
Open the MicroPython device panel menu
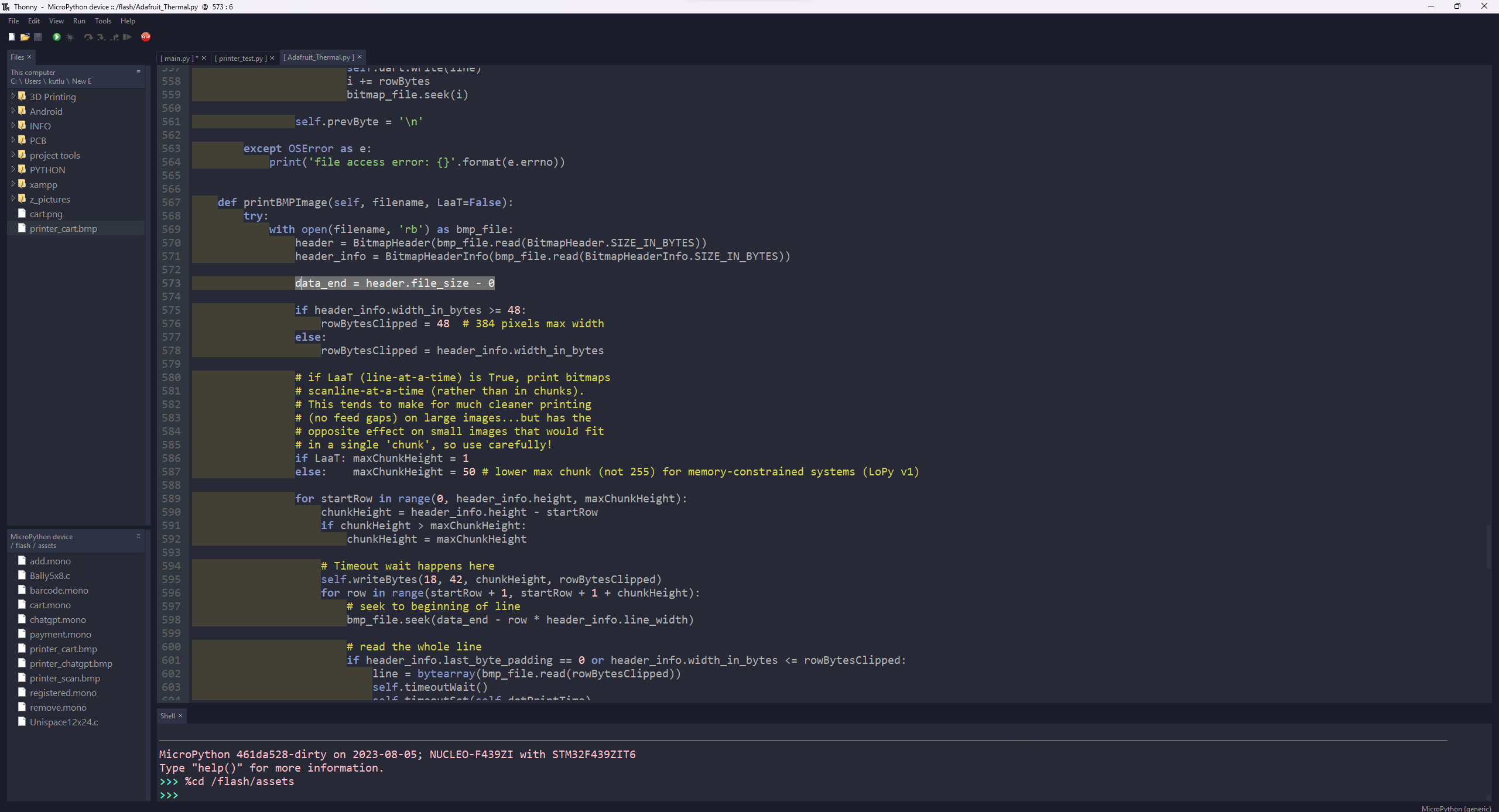[139, 536]
